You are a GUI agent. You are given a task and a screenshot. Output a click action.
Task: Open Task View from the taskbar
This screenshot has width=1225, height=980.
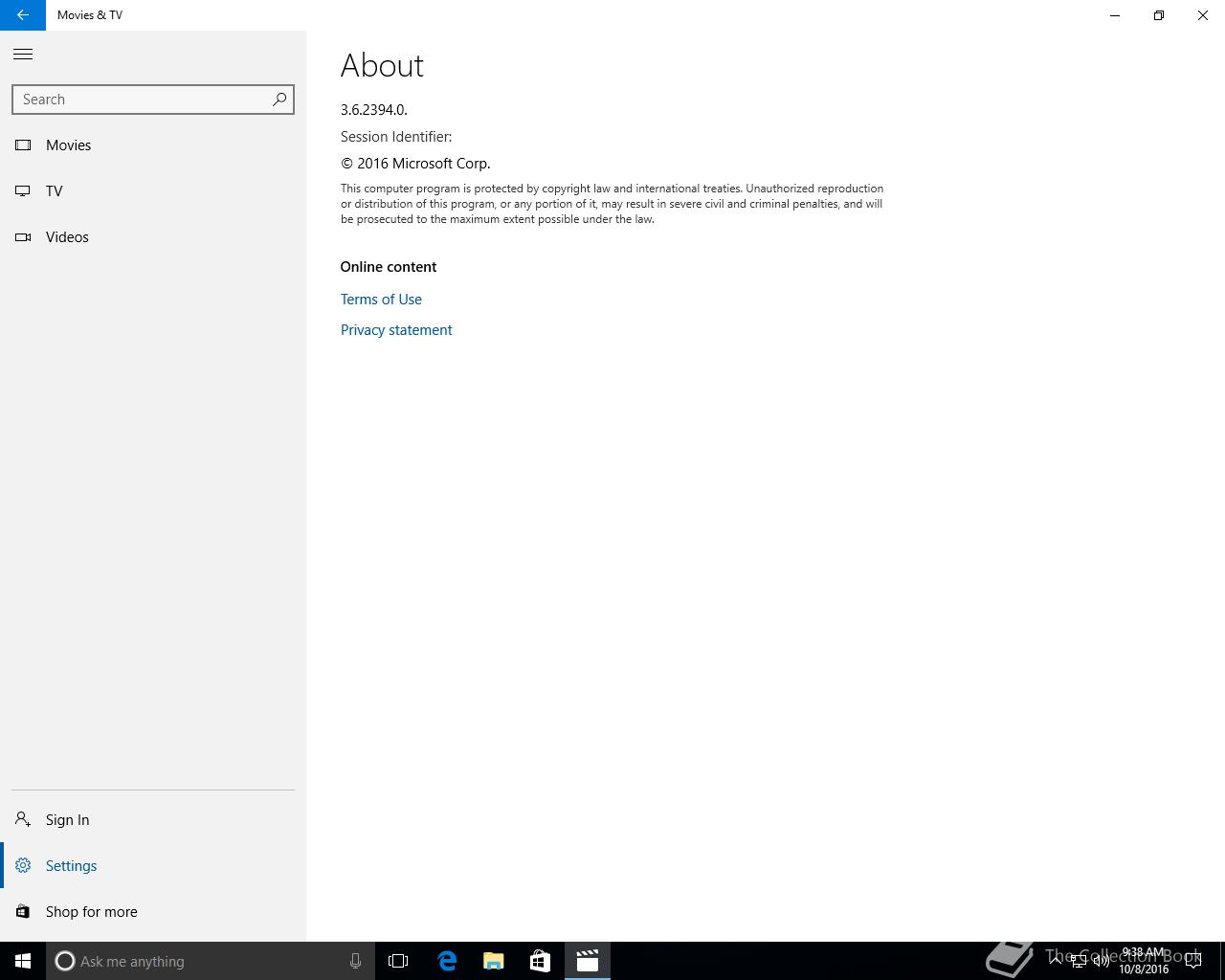[398, 961]
